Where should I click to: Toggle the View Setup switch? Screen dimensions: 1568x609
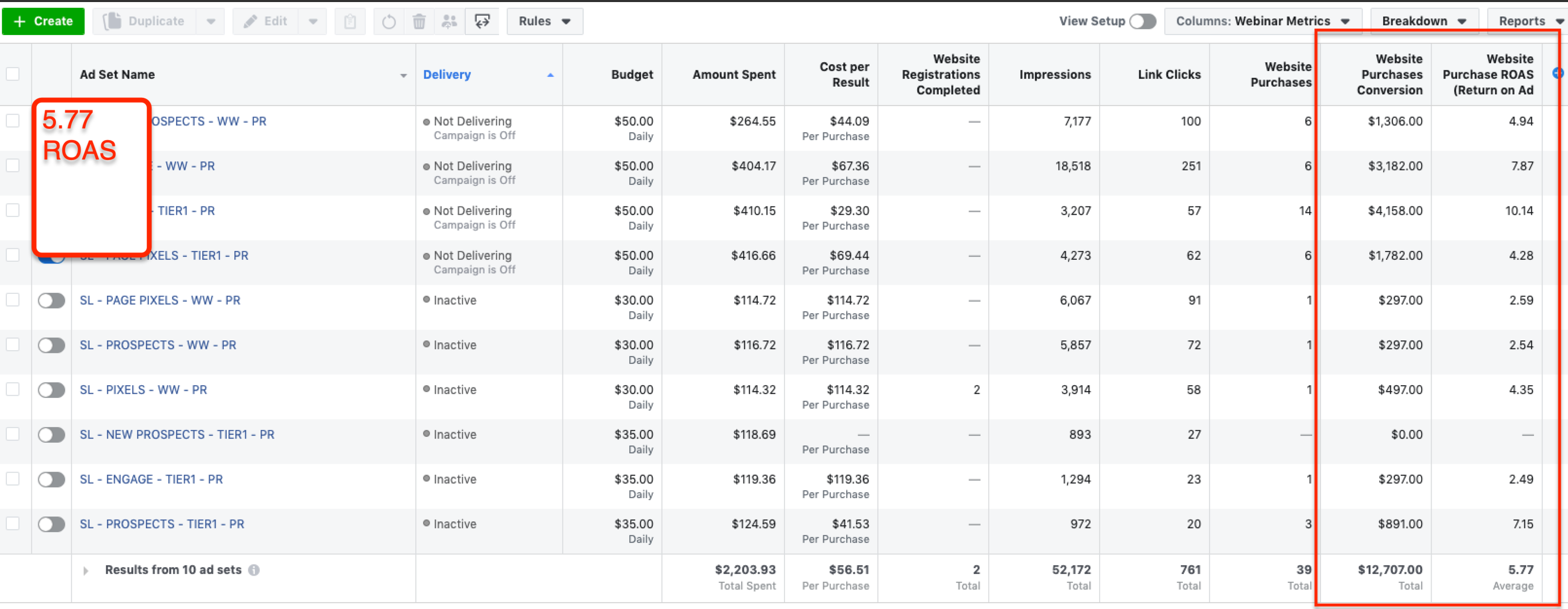click(x=1143, y=21)
